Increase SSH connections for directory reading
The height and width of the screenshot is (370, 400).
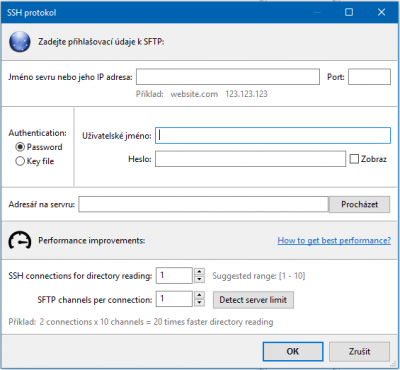point(199,271)
